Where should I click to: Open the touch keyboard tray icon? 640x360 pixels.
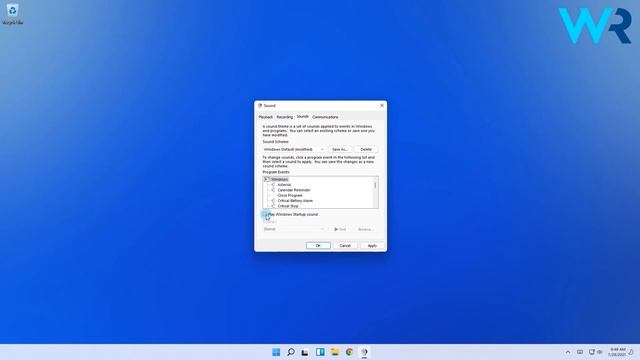coord(580,352)
